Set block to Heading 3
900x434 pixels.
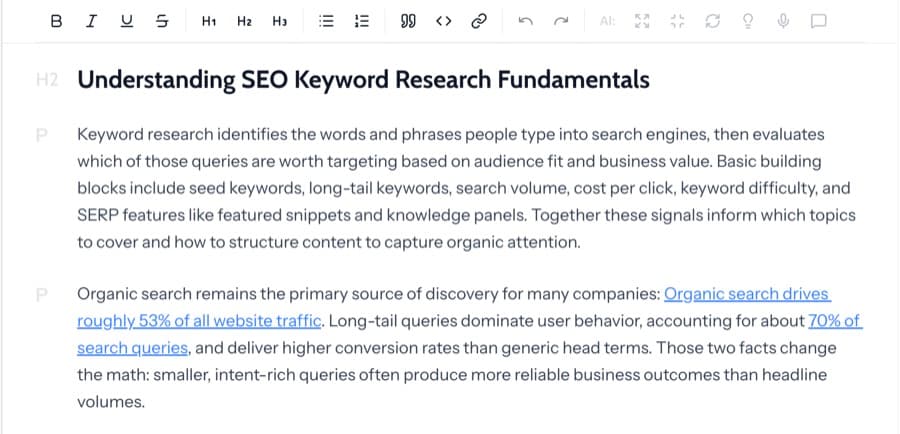(x=280, y=20)
